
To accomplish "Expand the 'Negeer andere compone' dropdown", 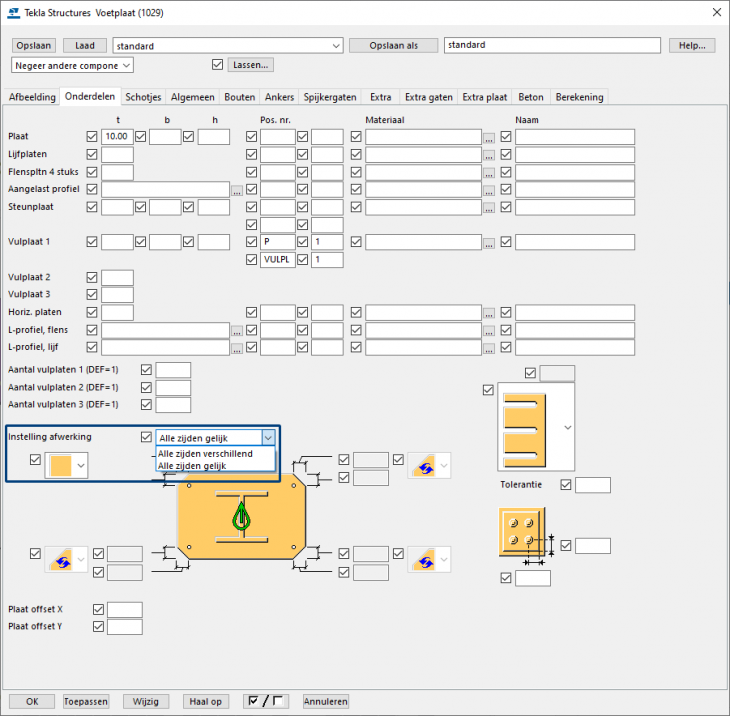I will pyautogui.click(x=124, y=65).
